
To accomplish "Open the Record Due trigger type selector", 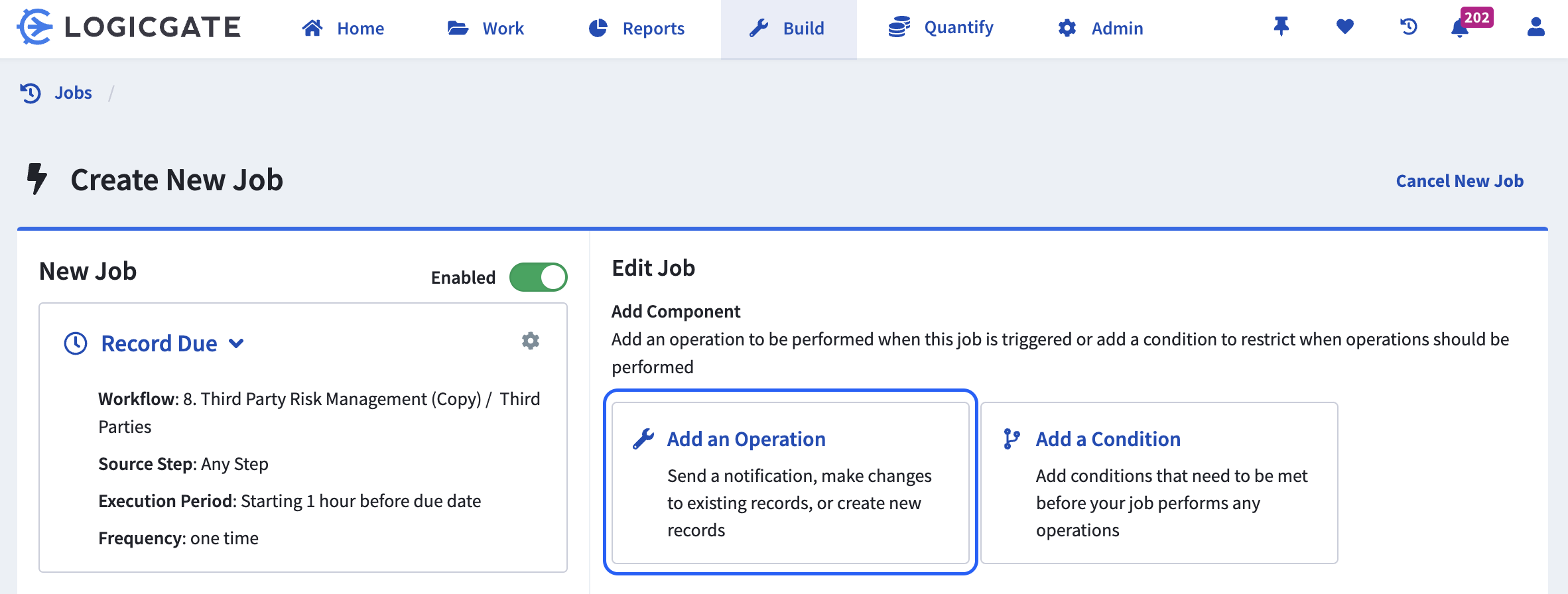I will [159, 343].
